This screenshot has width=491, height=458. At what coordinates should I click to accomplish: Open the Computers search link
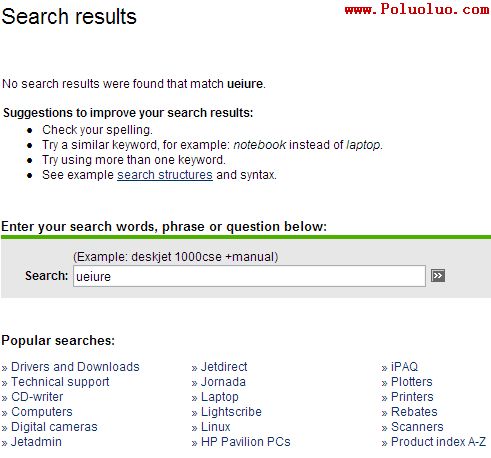pyautogui.click(x=42, y=412)
